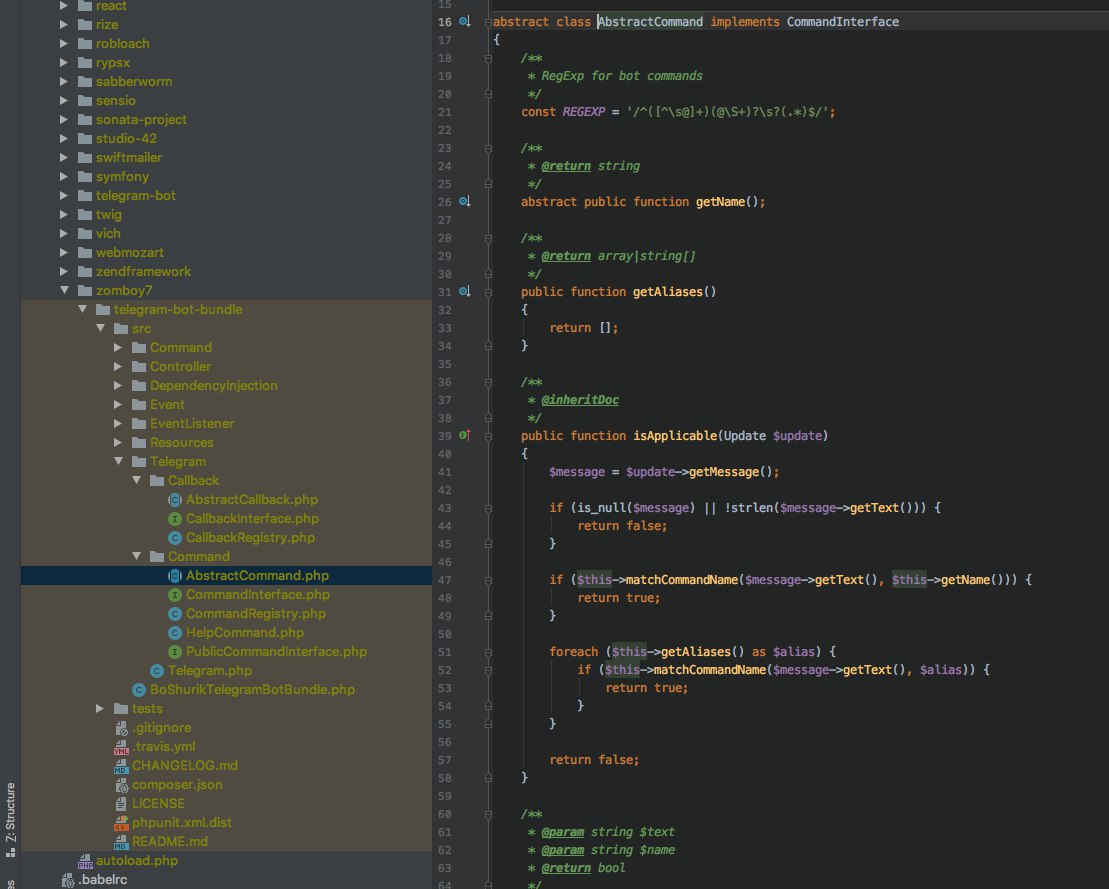Collapse the src folder
Screen dimensions: 1109x889
point(100,328)
